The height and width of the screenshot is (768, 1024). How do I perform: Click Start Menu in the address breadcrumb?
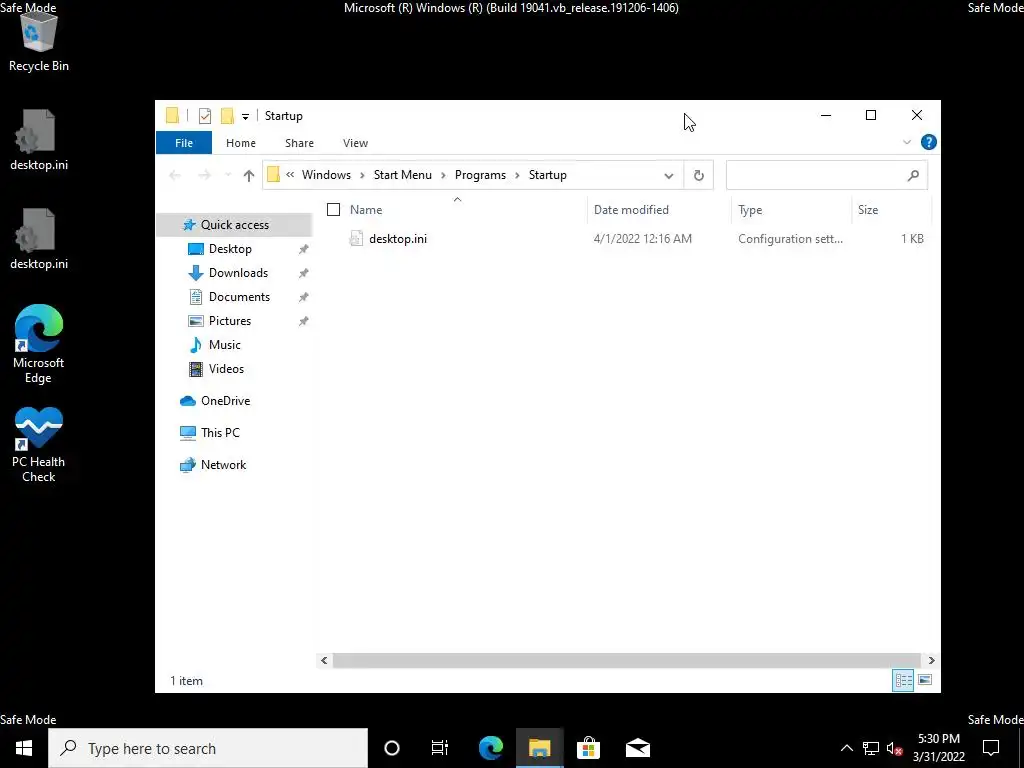coord(402,175)
